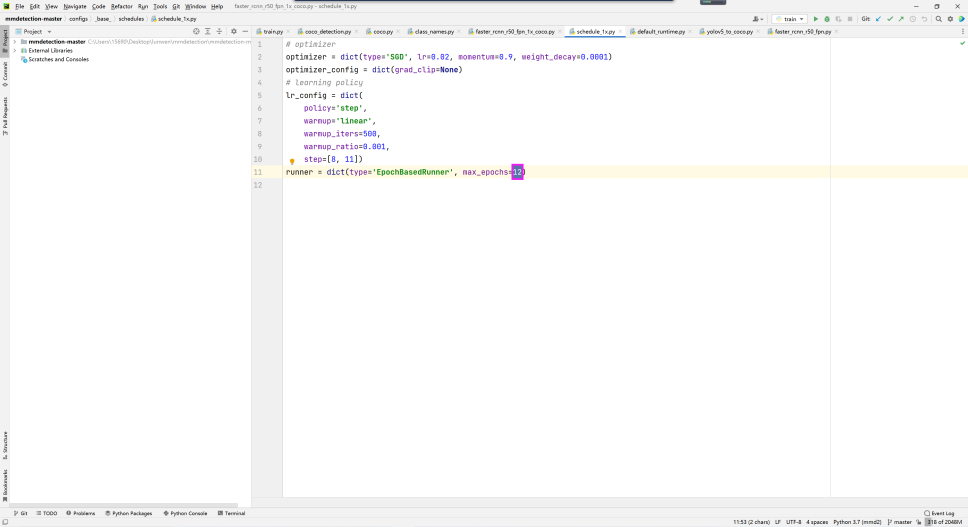
Task: Toggle the Bookmarks side panel
Action: pos(5,485)
